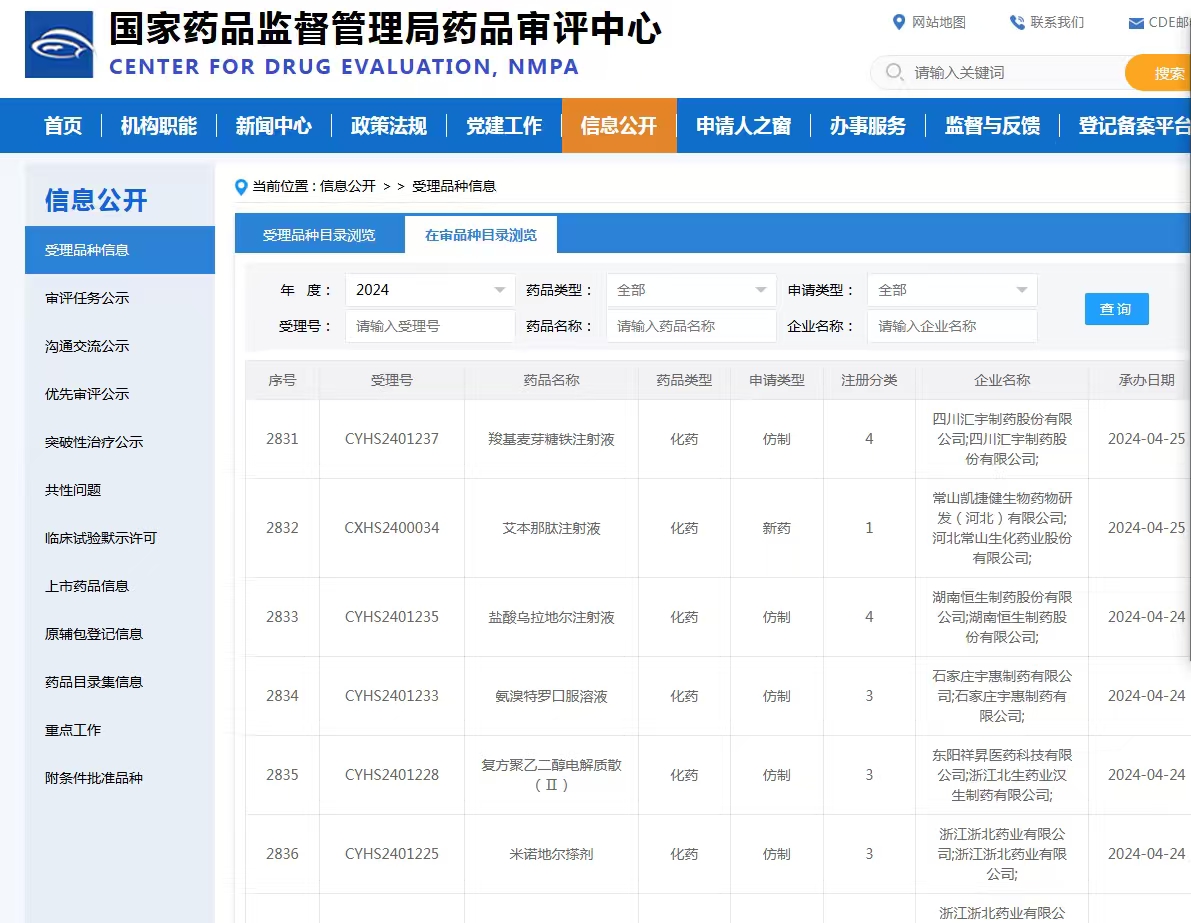Click the magnifier icon in search box
Screen dimensions: 1191x923
(x=893, y=73)
